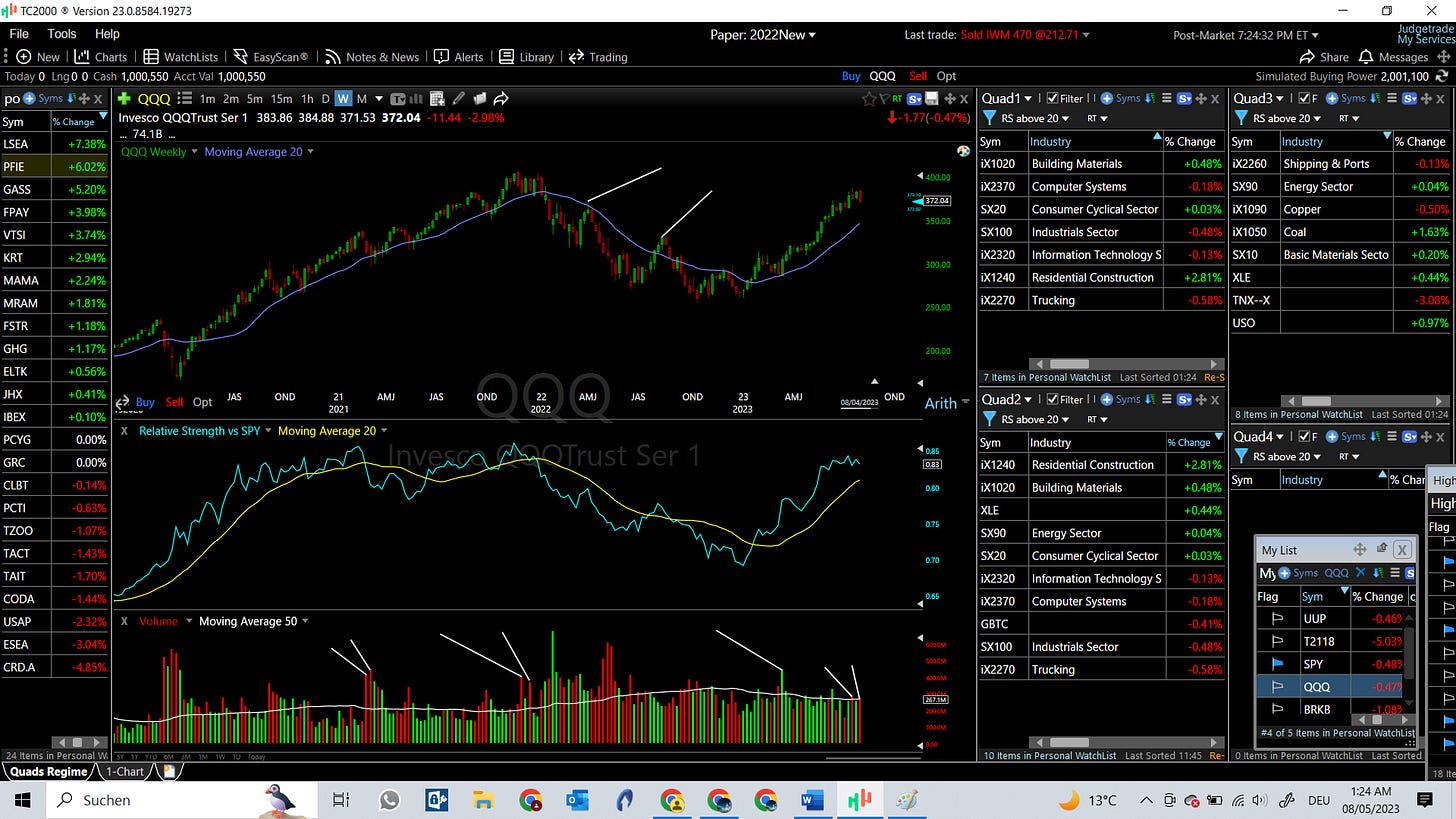The height and width of the screenshot is (819, 1456).
Task: Switch chart to Daily timeframe D
Action: (x=326, y=98)
